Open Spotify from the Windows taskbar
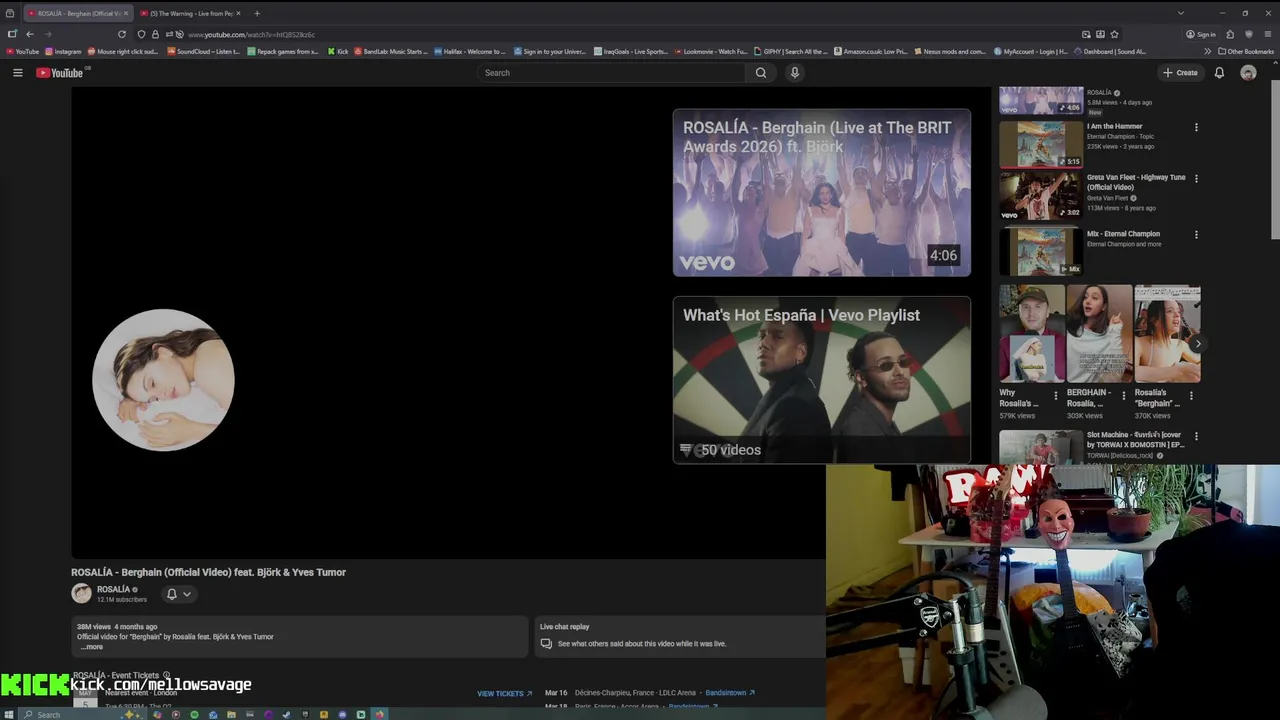 pos(194,714)
